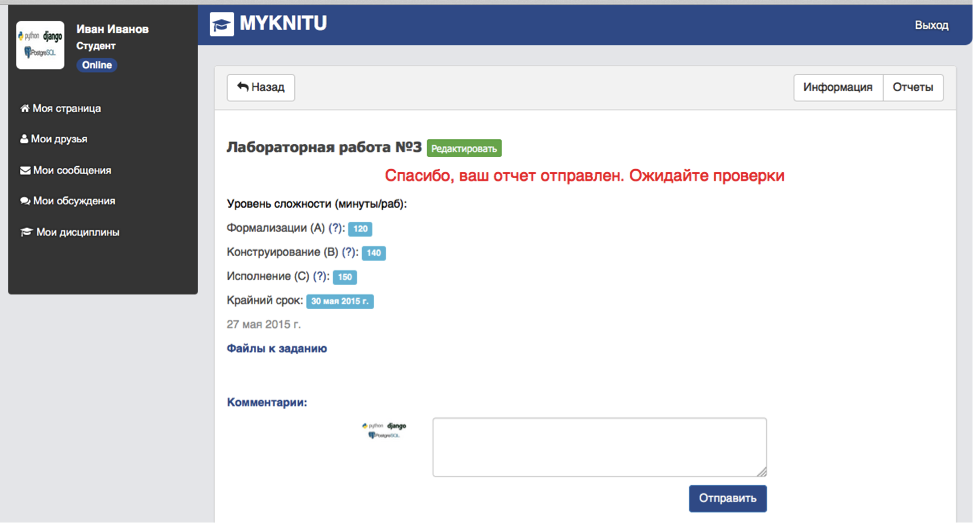Screen dimensions: 973x523
Task: Submit the comment with Отправить
Action: [728, 498]
